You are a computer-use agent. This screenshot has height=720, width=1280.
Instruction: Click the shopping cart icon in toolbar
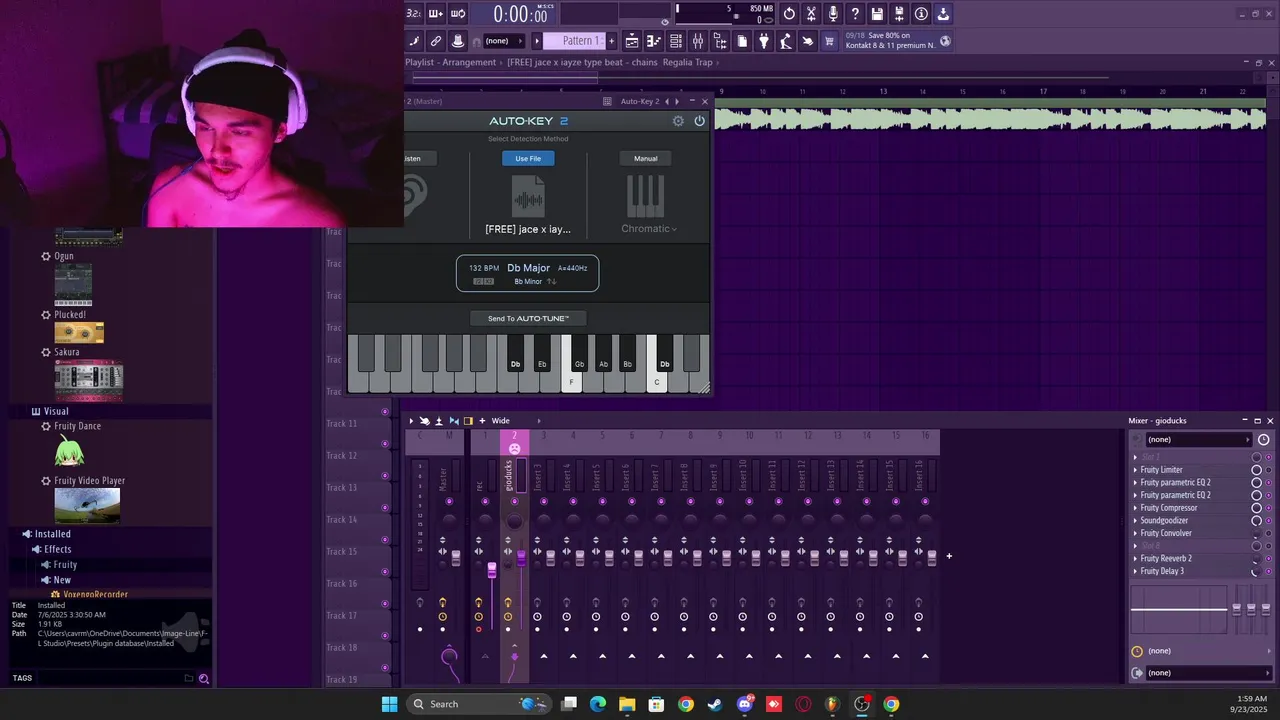click(829, 41)
